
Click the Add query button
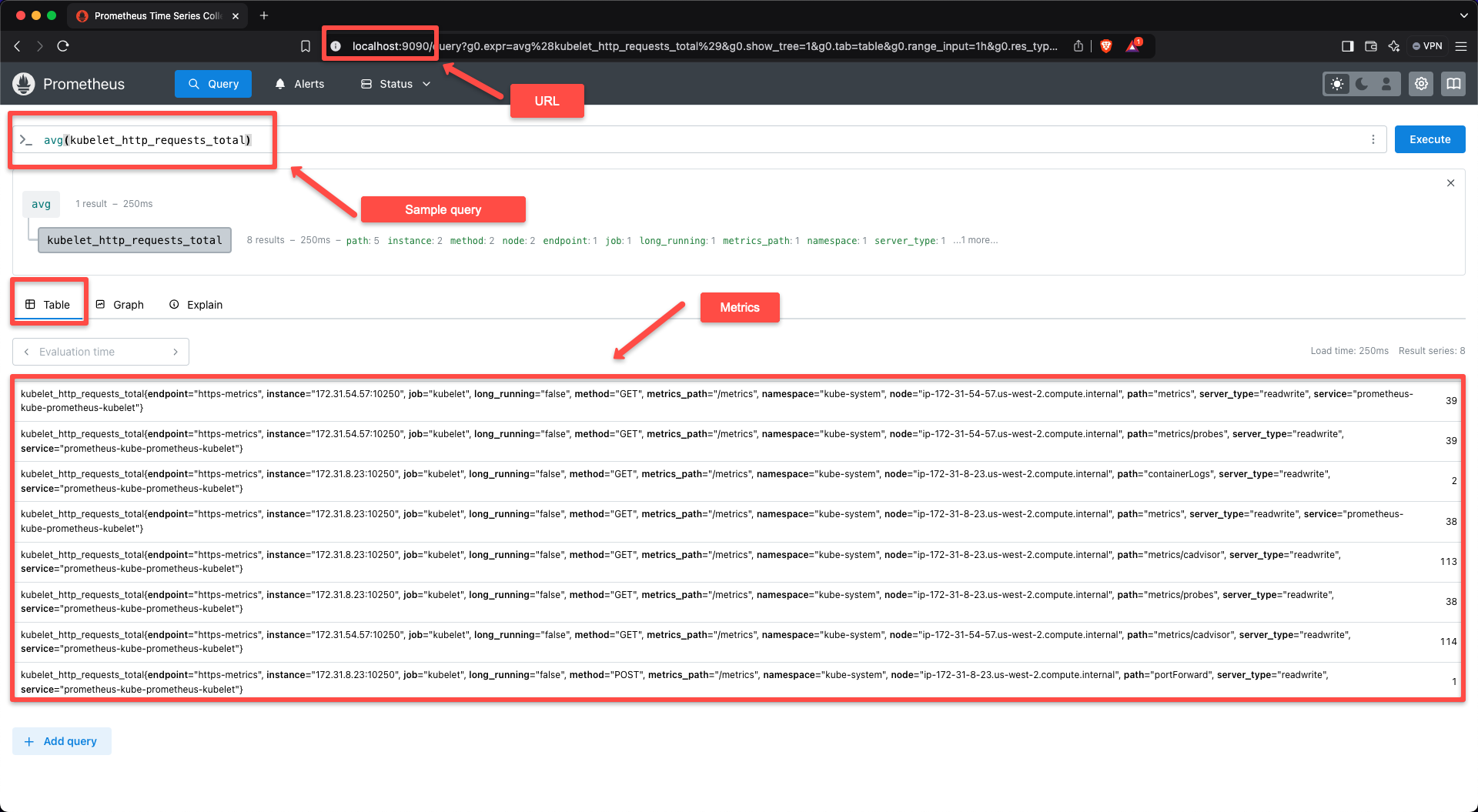pyautogui.click(x=62, y=741)
